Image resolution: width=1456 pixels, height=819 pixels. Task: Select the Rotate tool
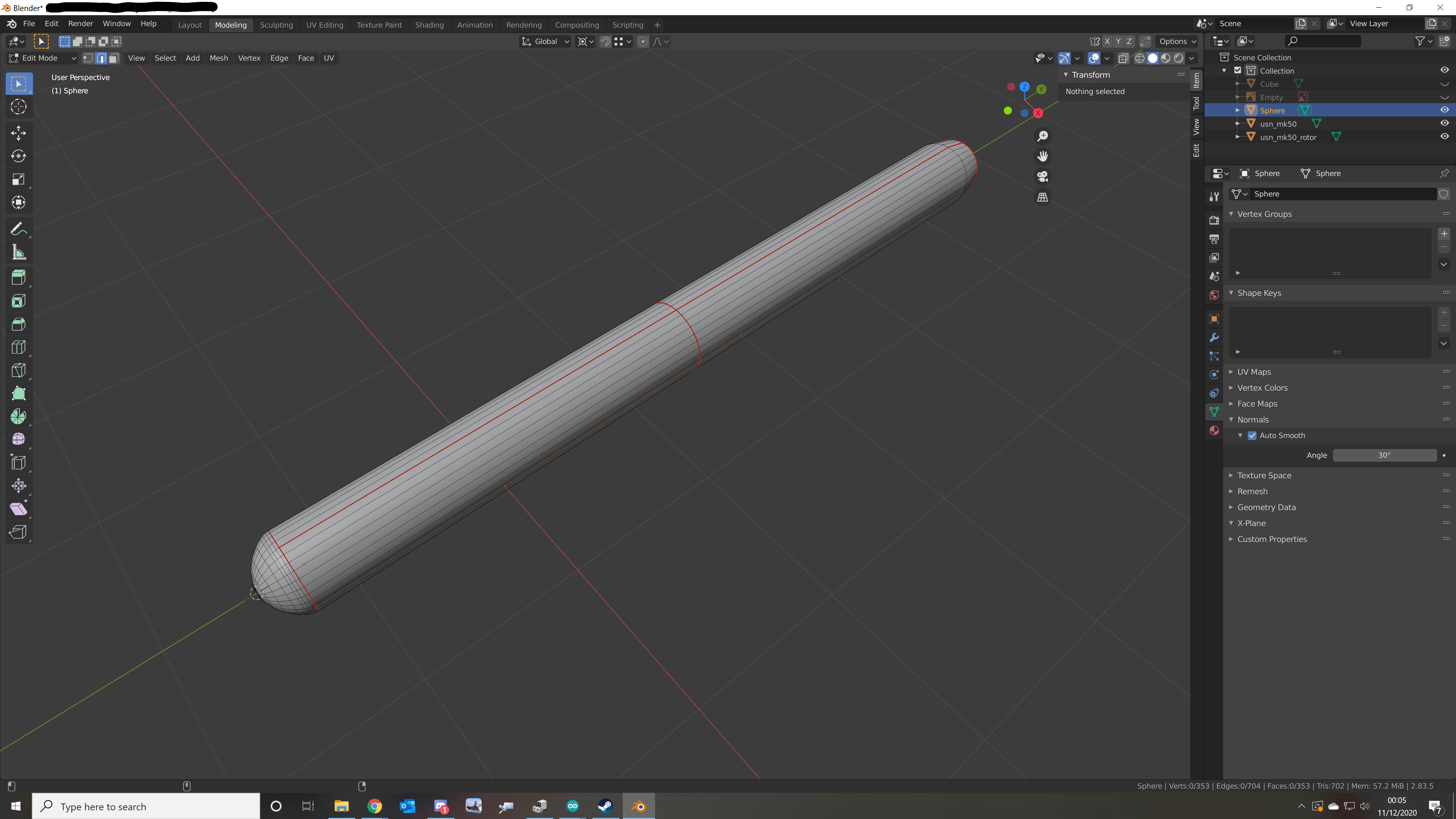18,156
